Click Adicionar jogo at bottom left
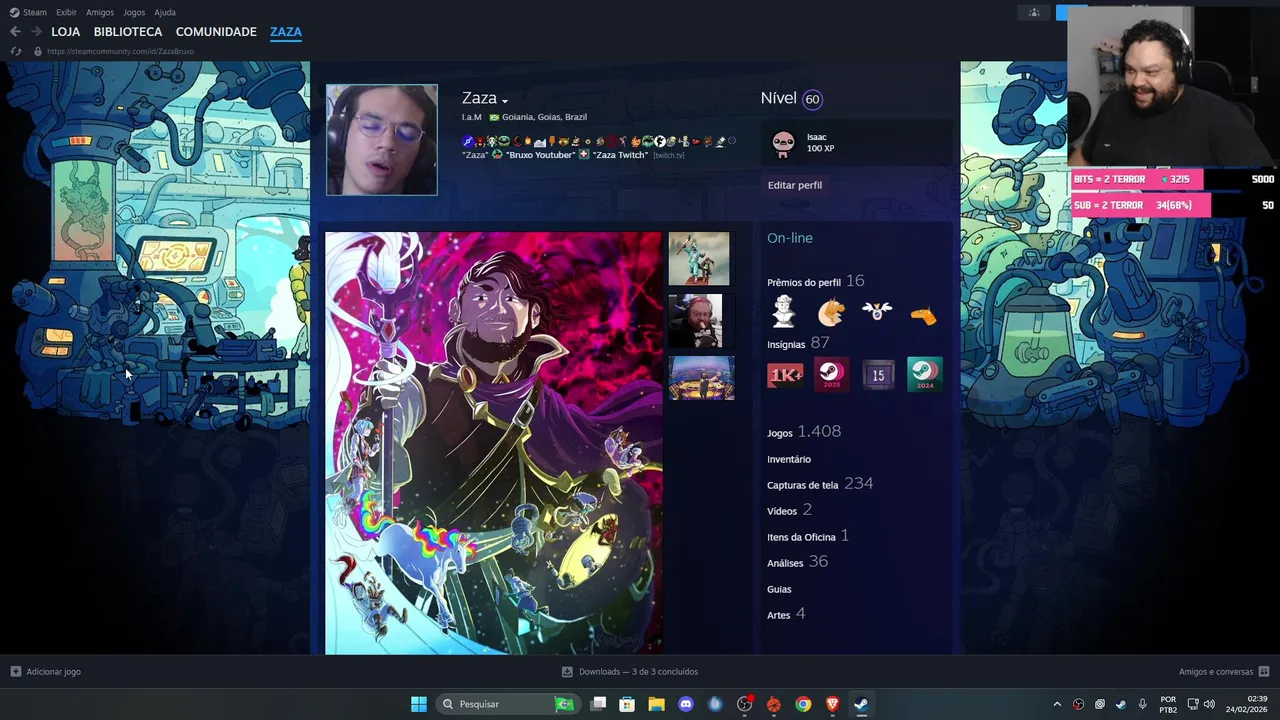The height and width of the screenshot is (720, 1280). click(x=54, y=672)
